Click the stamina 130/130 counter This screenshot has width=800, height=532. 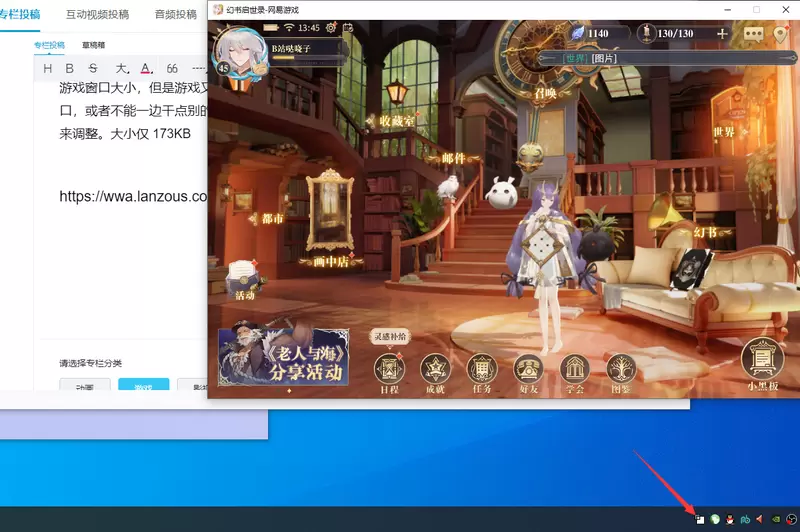click(x=675, y=34)
